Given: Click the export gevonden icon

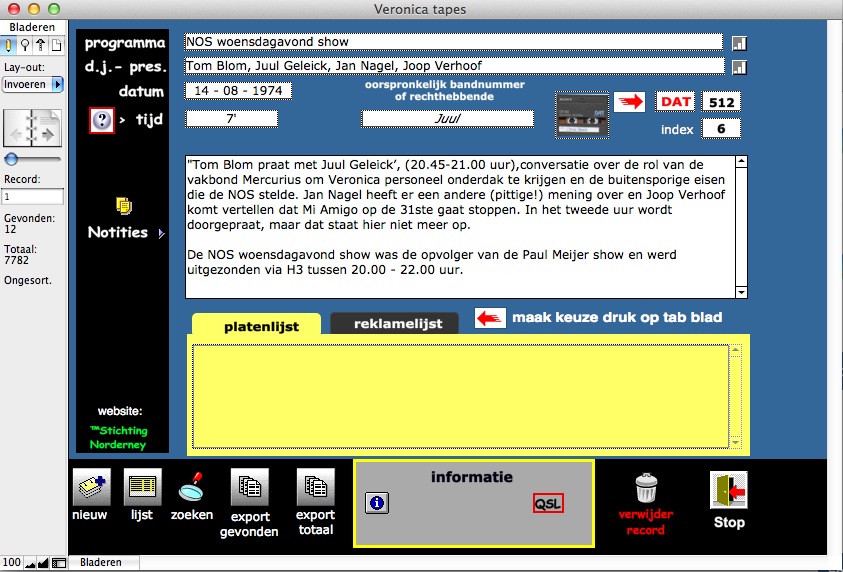Looking at the screenshot, I should click(249, 488).
